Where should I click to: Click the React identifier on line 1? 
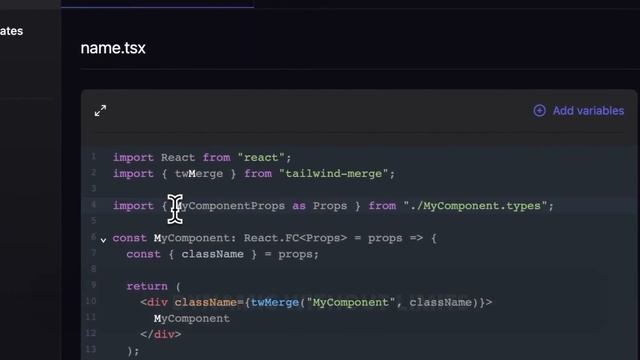pos(178,158)
